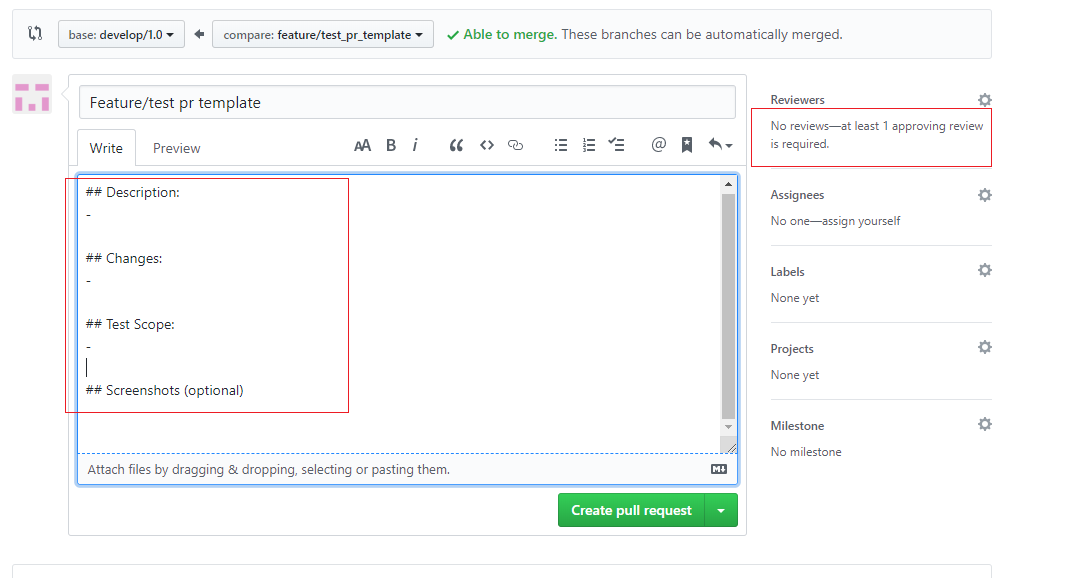Apply bold formatting from the toolbar
Viewport: 1066px width, 578px height.
(391, 145)
